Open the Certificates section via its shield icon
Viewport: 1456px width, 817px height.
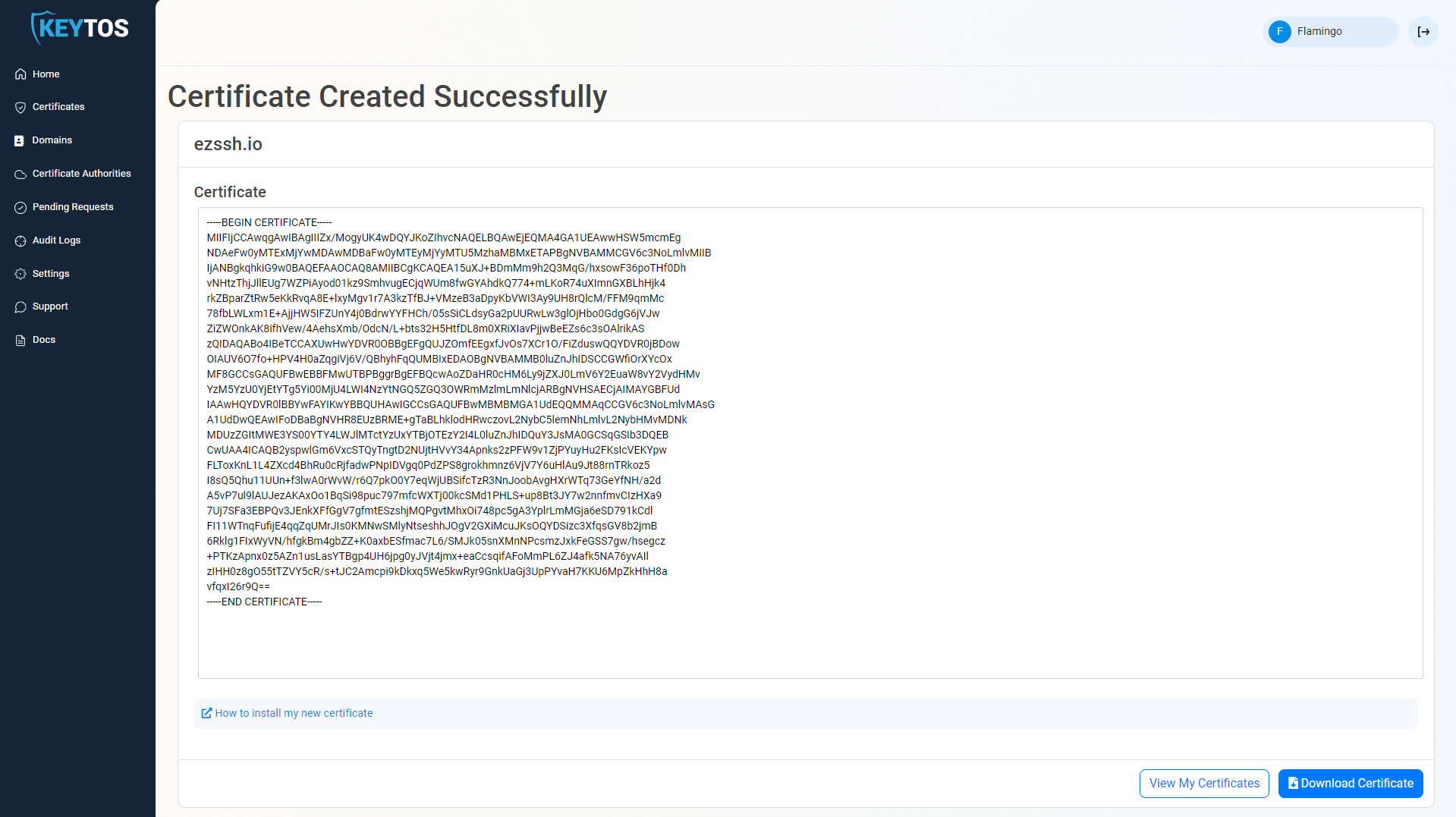(20, 107)
